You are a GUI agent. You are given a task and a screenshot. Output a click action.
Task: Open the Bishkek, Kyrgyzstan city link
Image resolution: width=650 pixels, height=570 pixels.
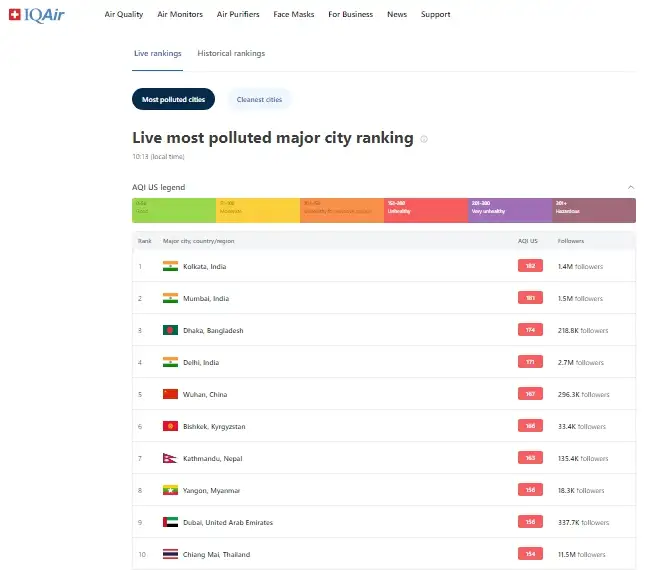[214, 426]
